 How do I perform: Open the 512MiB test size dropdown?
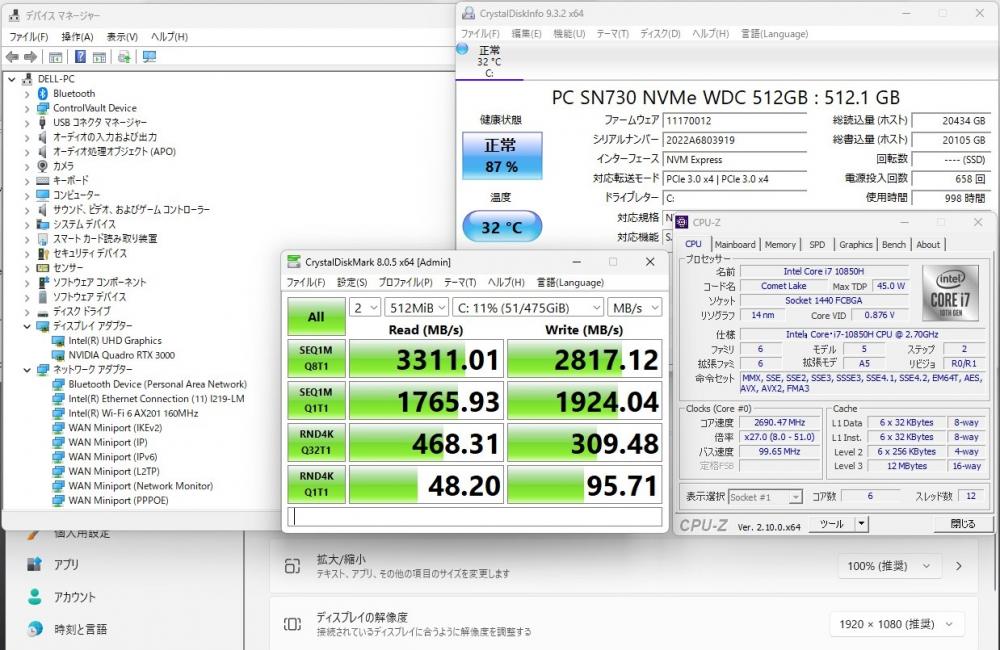tap(416, 308)
